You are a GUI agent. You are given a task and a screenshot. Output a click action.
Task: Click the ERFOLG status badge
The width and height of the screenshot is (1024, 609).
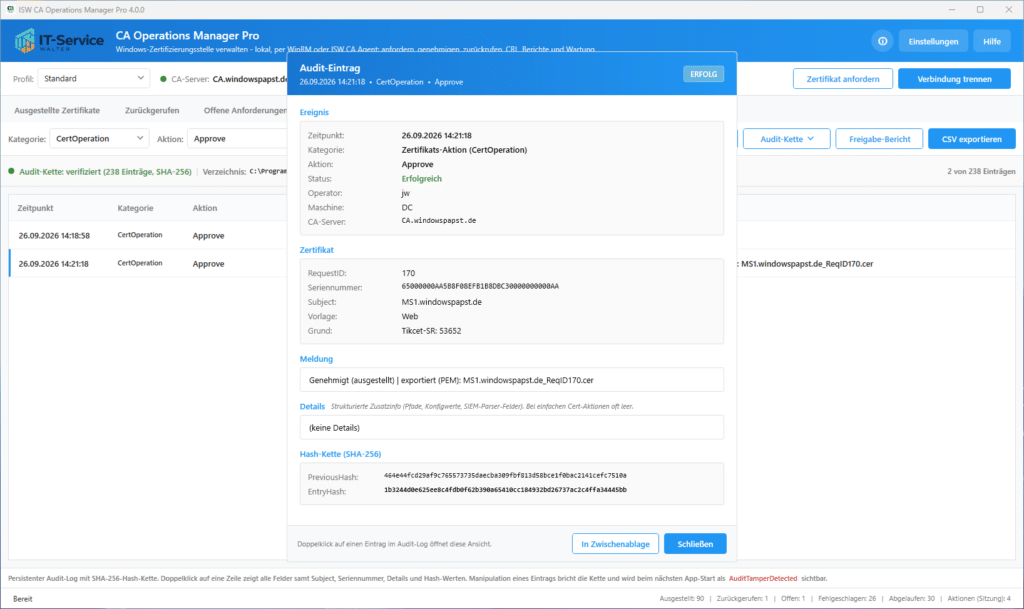[x=703, y=74]
